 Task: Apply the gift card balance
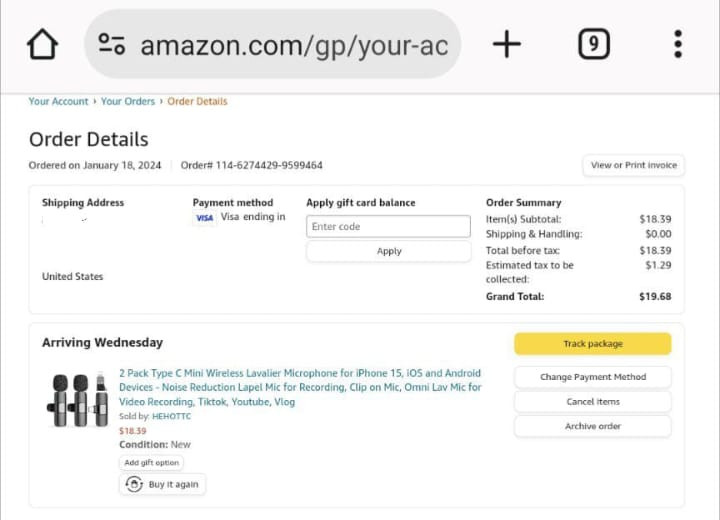[x=388, y=251]
